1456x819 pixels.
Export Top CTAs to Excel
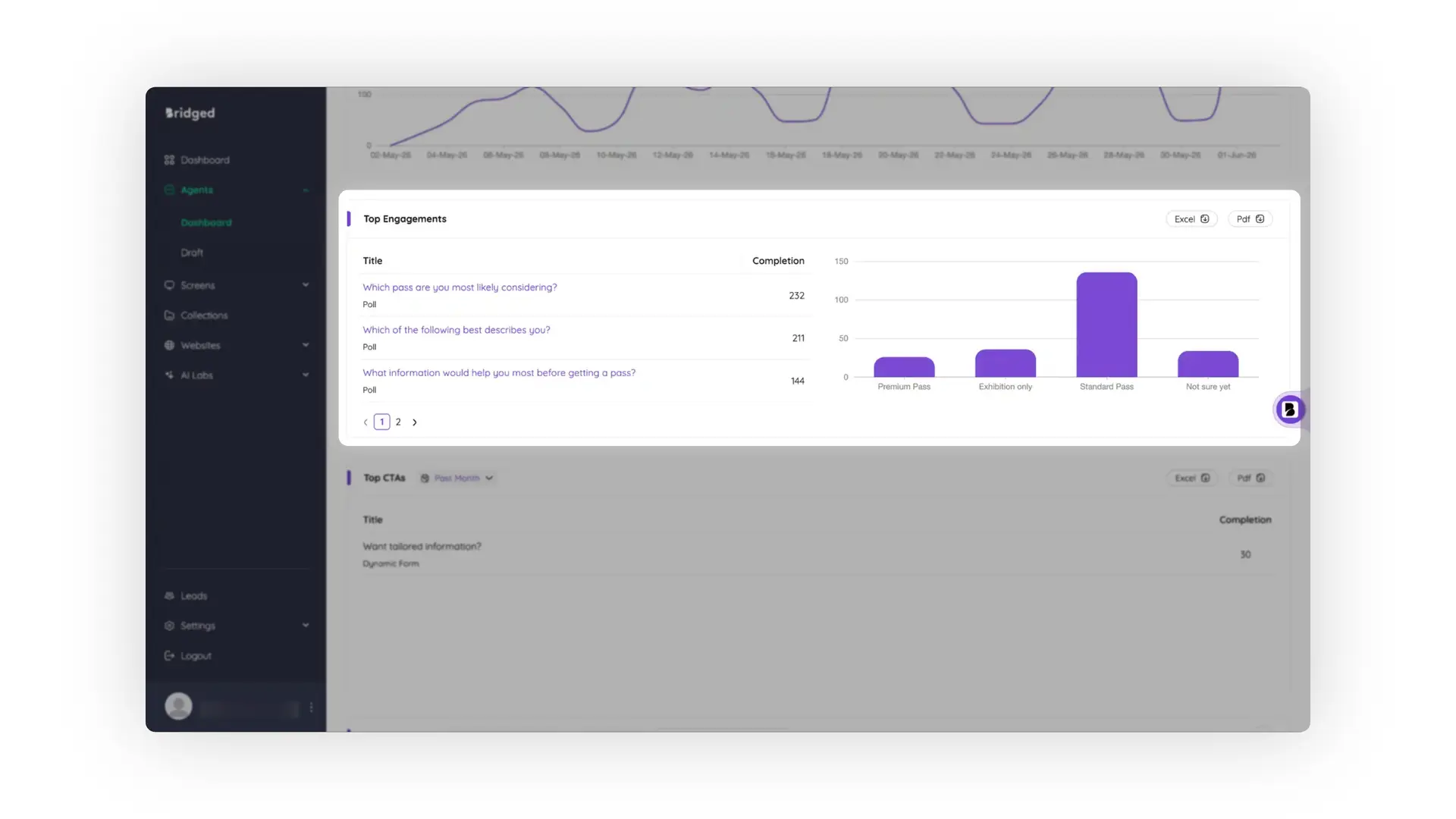[1191, 479]
